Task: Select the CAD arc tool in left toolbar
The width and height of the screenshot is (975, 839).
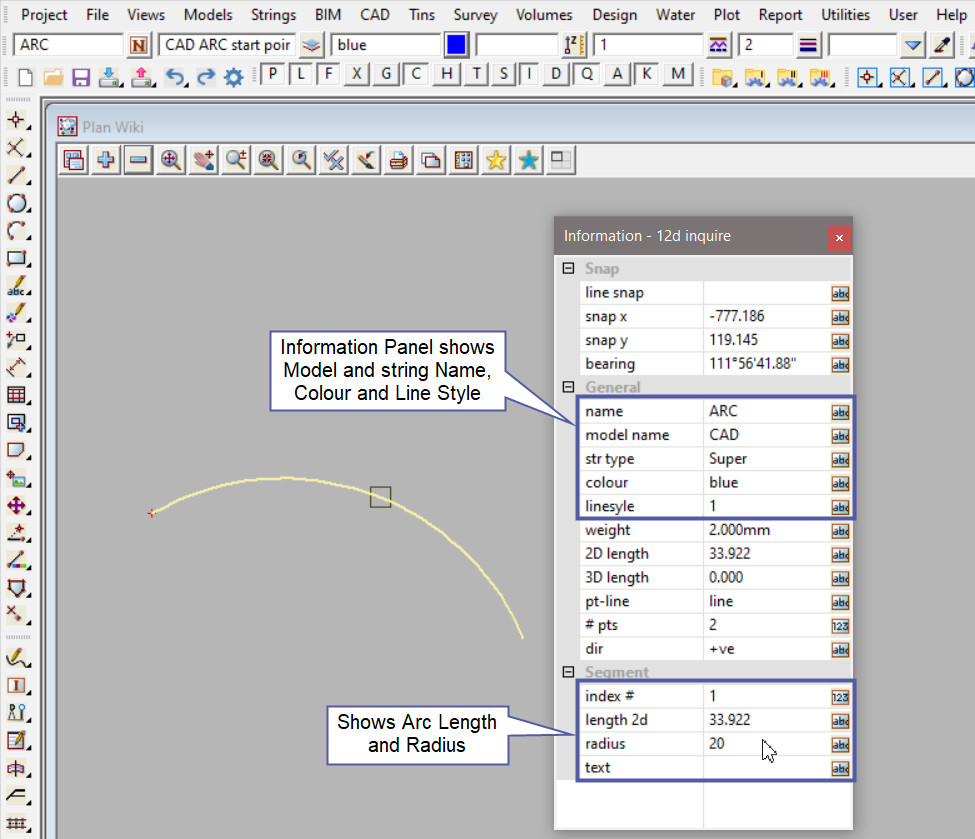Action: pos(16,231)
